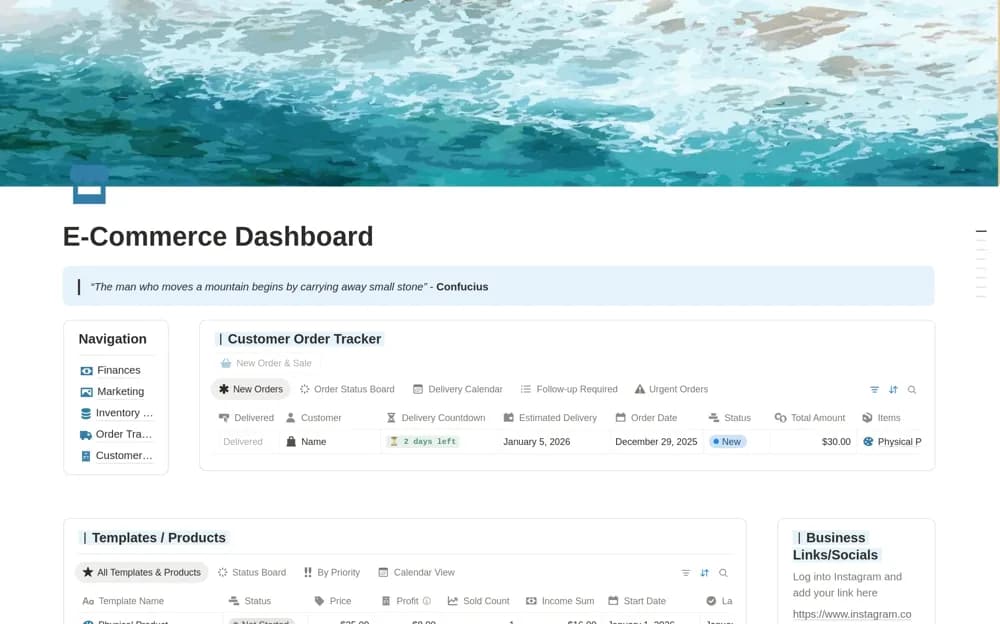Image resolution: width=1000 pixels, height=624 pixels.
Task: Switch to Status Board tab in Templates
Action: coord(252,572)
